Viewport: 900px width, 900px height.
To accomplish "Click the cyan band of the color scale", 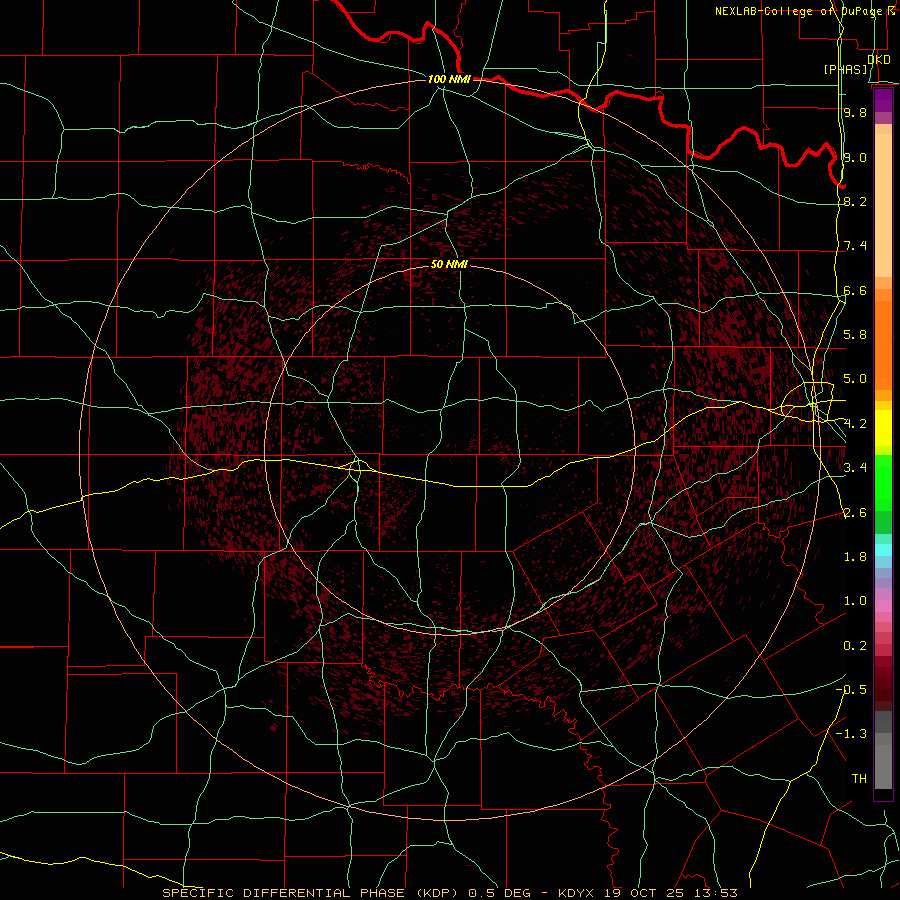I will coord(883,550).
